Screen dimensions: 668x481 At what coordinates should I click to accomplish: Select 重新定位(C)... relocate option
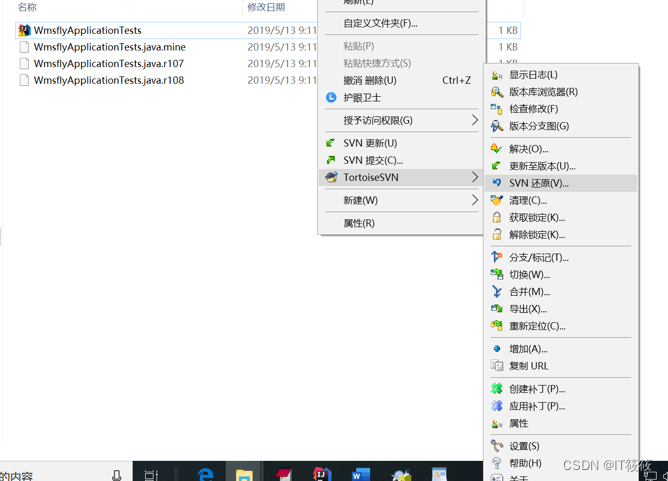coord(561,326)
